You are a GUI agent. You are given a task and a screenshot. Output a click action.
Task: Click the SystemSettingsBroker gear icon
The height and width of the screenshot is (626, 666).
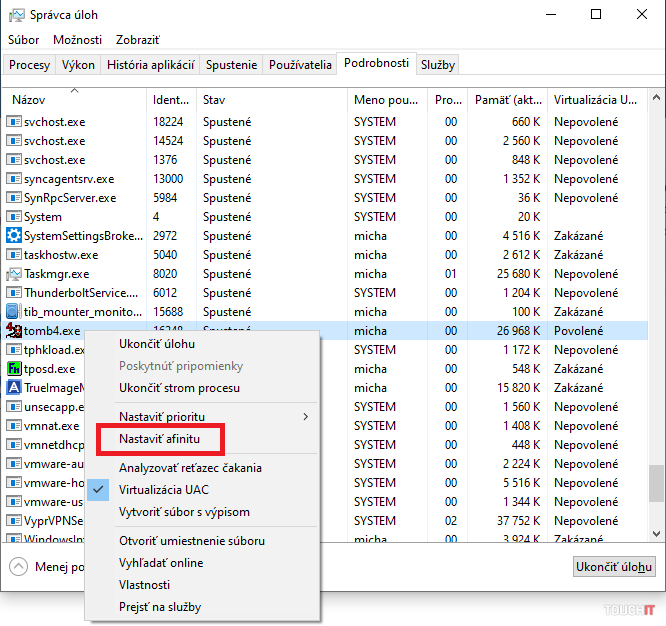[14, 236]
